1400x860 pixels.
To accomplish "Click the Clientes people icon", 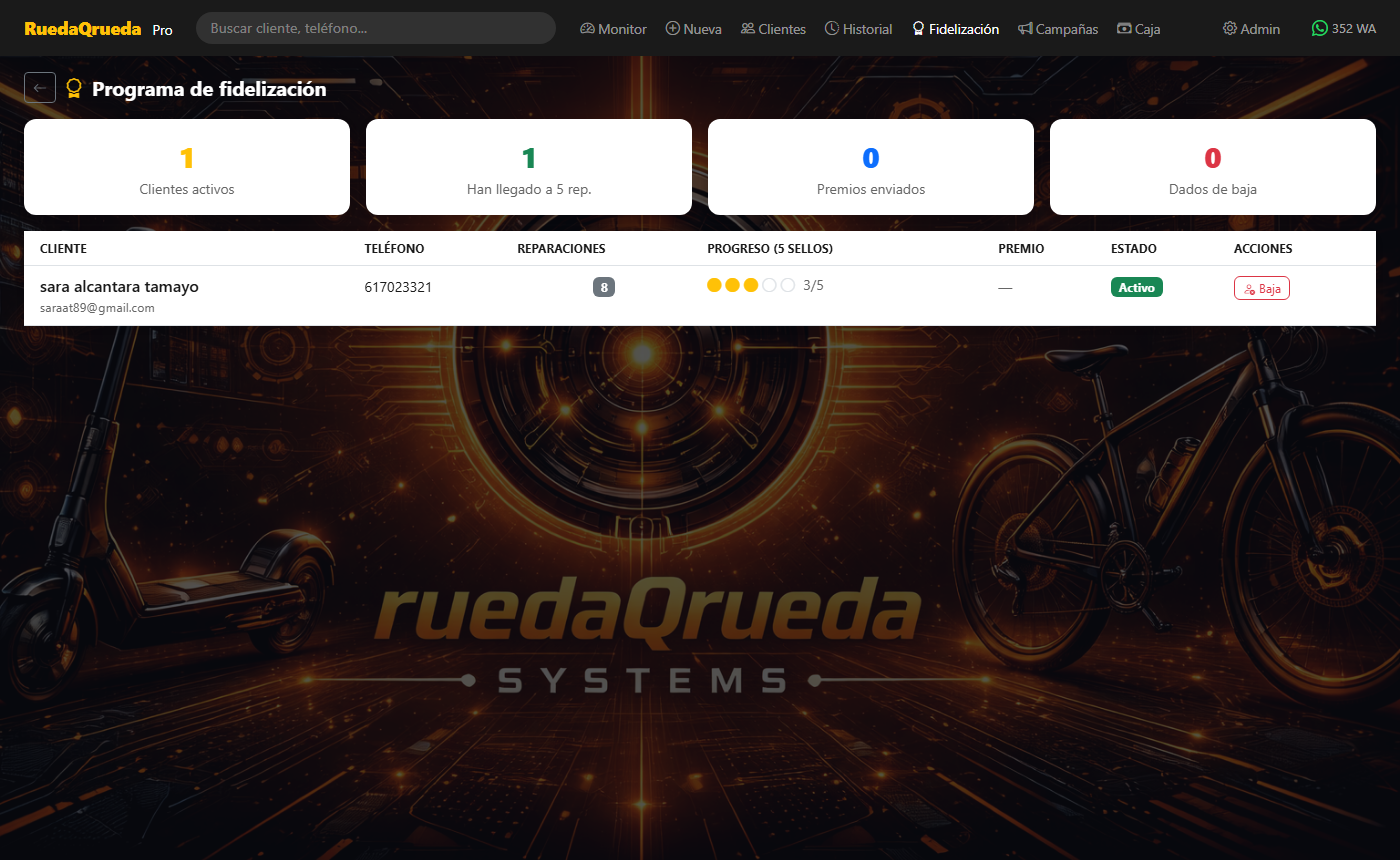I will click(748, 29).
